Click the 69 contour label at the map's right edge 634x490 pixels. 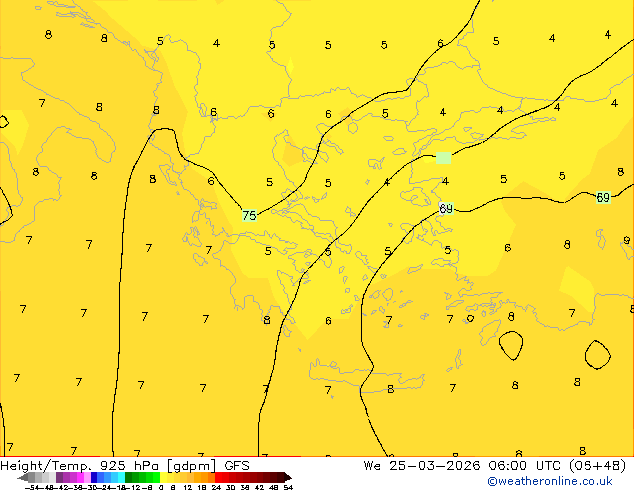pos(603,197)
